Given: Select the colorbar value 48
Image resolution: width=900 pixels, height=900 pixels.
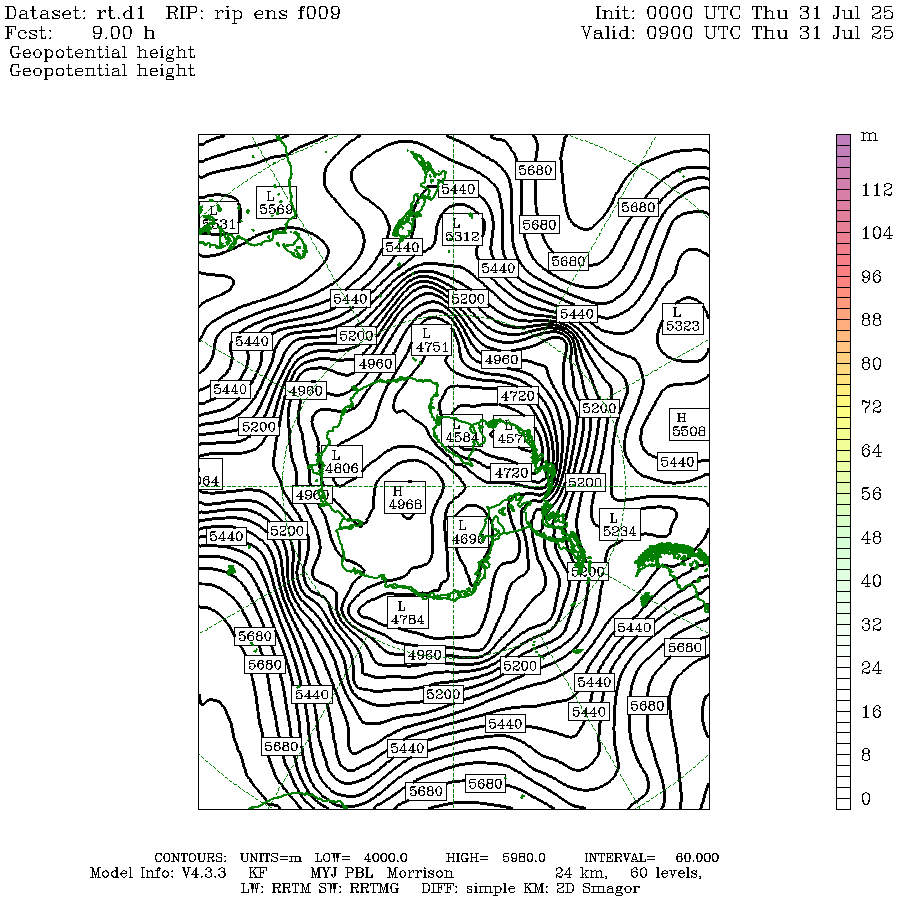Looking at the screenshot, I should [x=871, y=537].
